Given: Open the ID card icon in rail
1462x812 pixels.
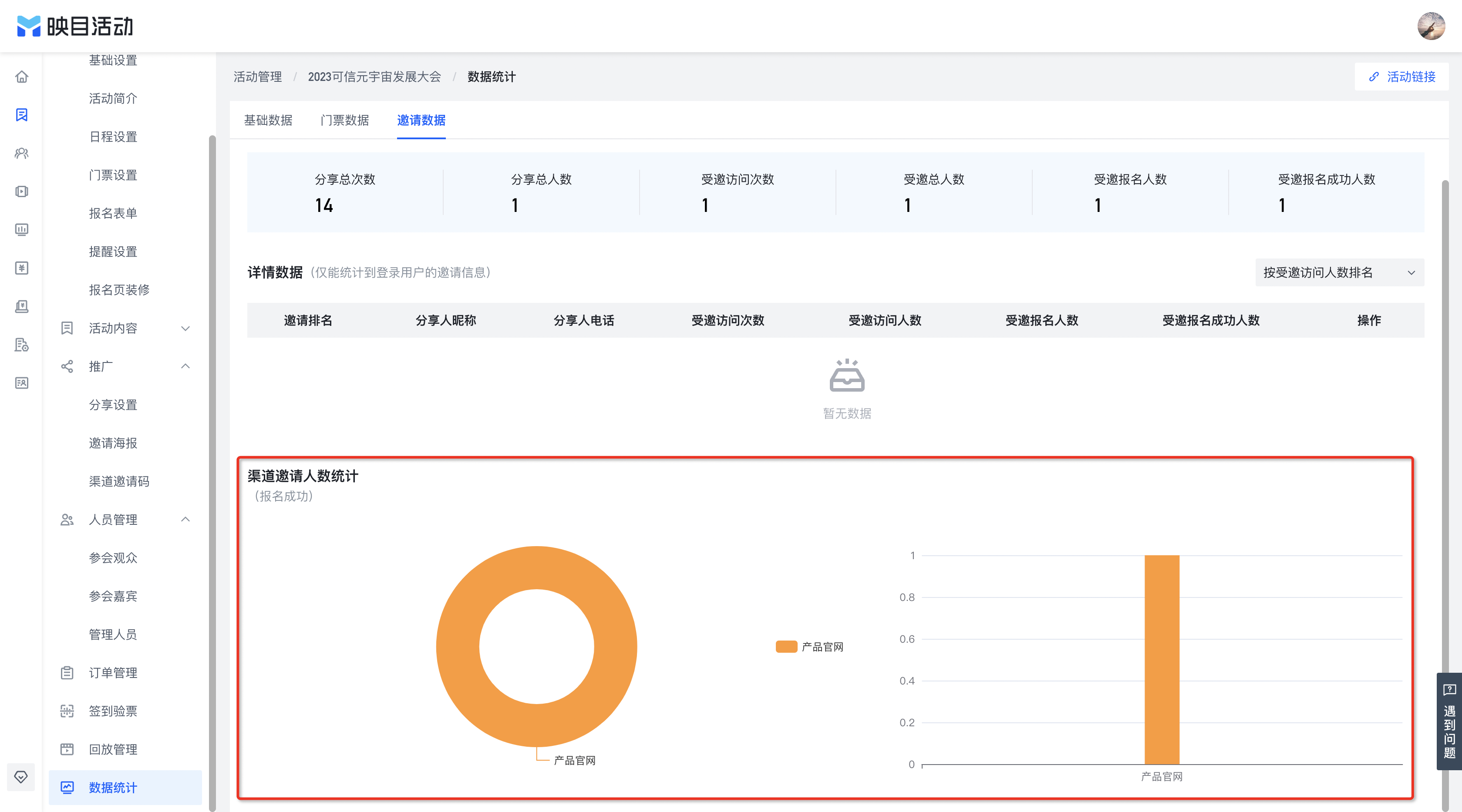Looking at the screenshot, I should 22,383.
